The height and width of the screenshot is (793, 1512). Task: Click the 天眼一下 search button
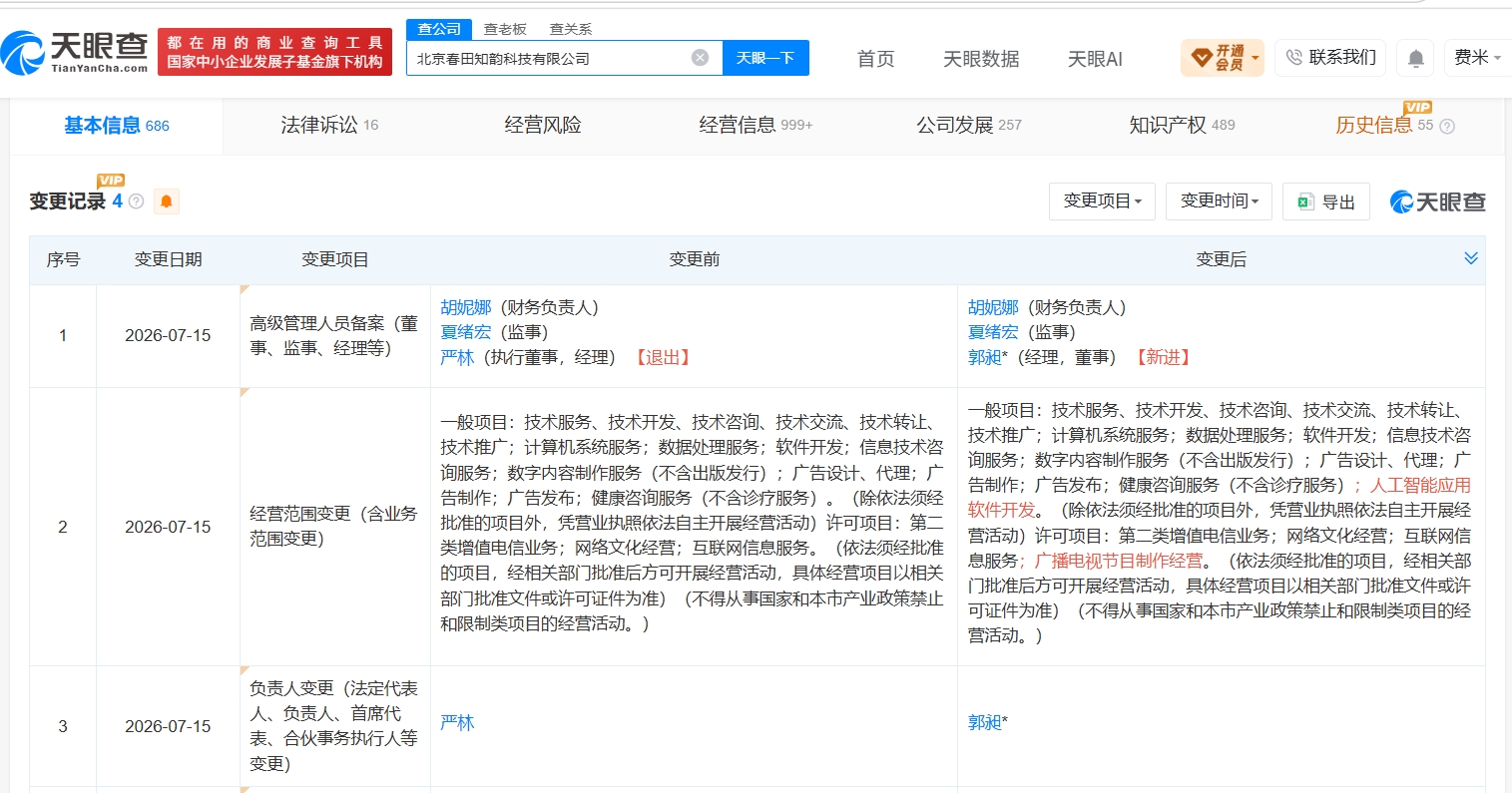click(765, 58)
